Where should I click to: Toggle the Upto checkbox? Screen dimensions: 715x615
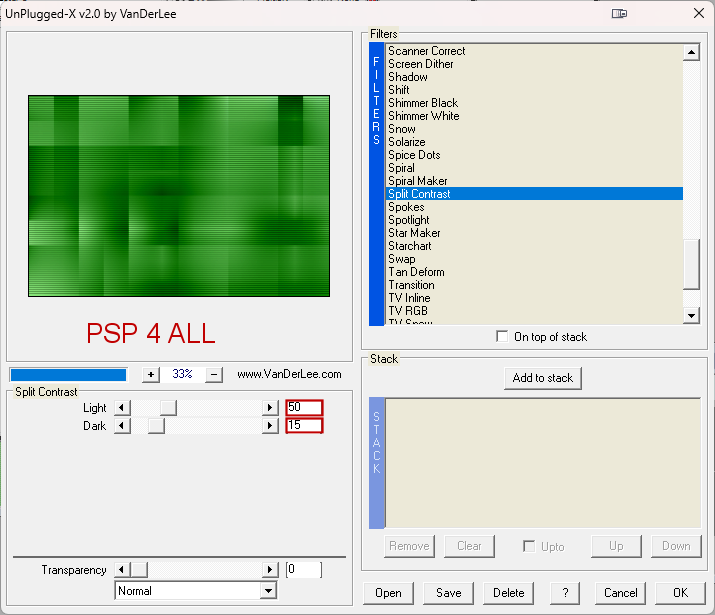(x=529, y=546)
